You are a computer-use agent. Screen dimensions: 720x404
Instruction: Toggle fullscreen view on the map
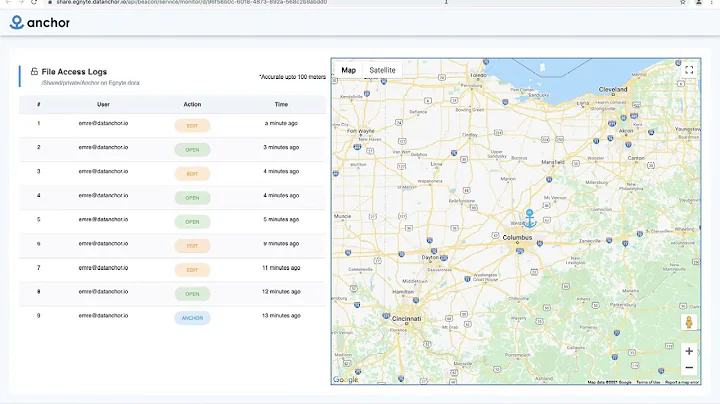(689, 70)
